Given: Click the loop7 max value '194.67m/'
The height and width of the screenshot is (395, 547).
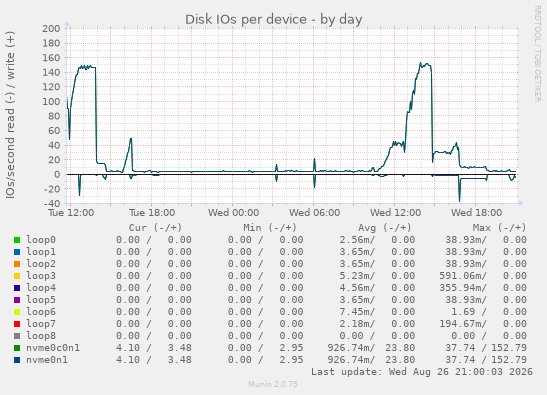Looking at the screenshot, I should point(463,323).
